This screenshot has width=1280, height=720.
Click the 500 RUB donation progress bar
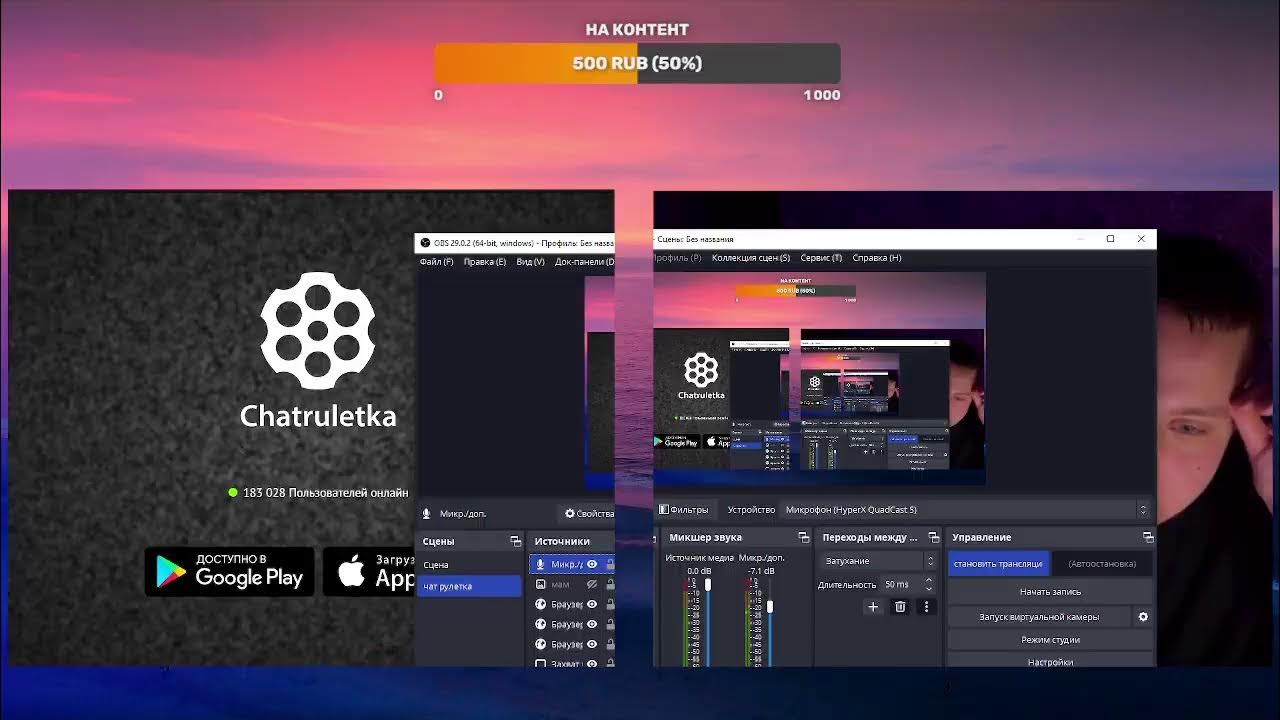tap(638, 63)
